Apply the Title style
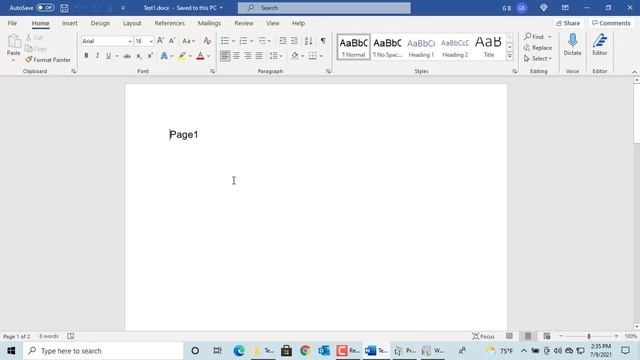The height and width of the screenshot is (360, 640). pos(489,47)
